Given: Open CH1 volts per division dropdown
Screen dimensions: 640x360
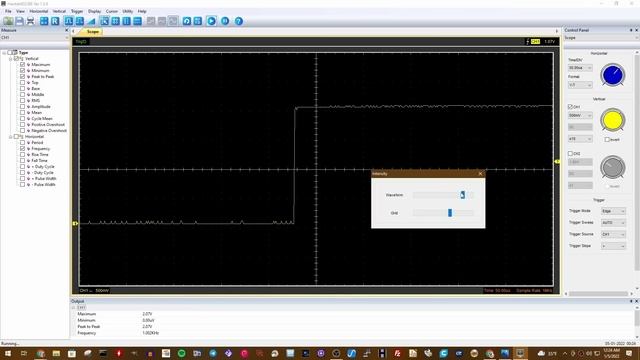Looking at the screenshot, I should pos(580,116).
